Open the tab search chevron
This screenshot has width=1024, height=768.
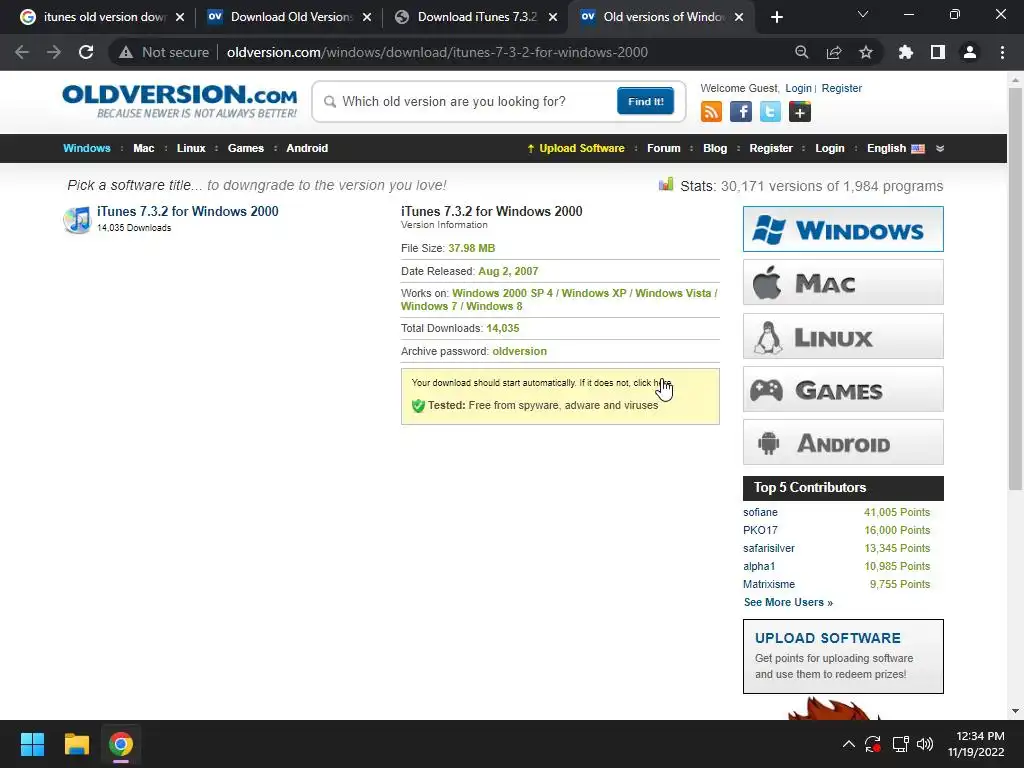tap(863, 14)
